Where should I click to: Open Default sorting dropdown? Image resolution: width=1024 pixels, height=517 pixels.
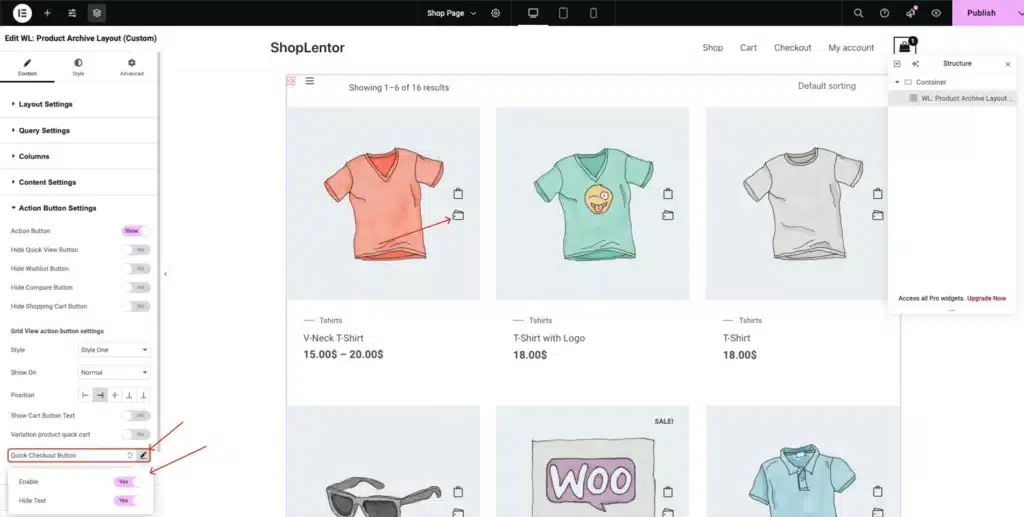click(826, 86)
